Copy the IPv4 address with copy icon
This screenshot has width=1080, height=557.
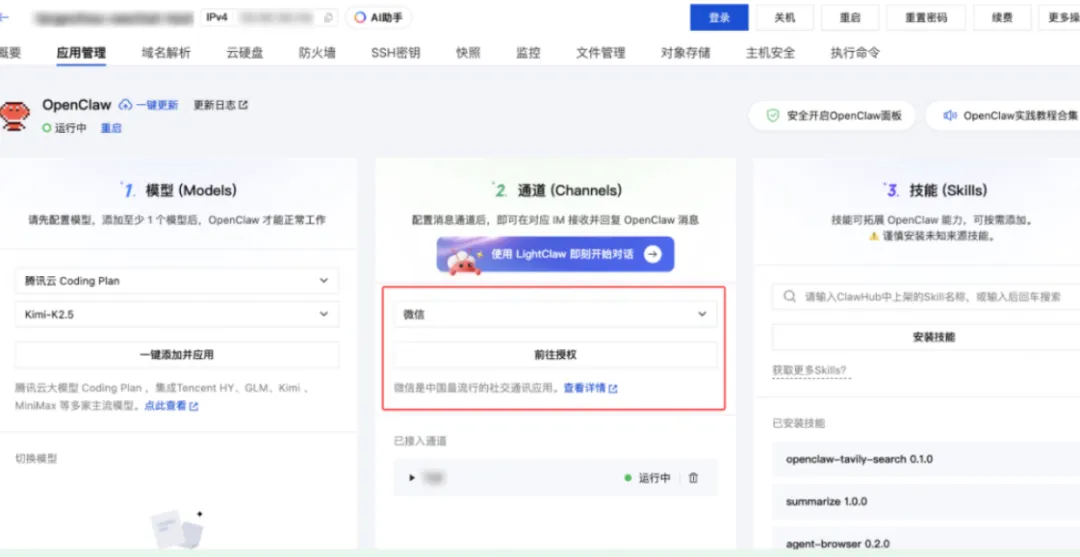click(x=329, y=18)
